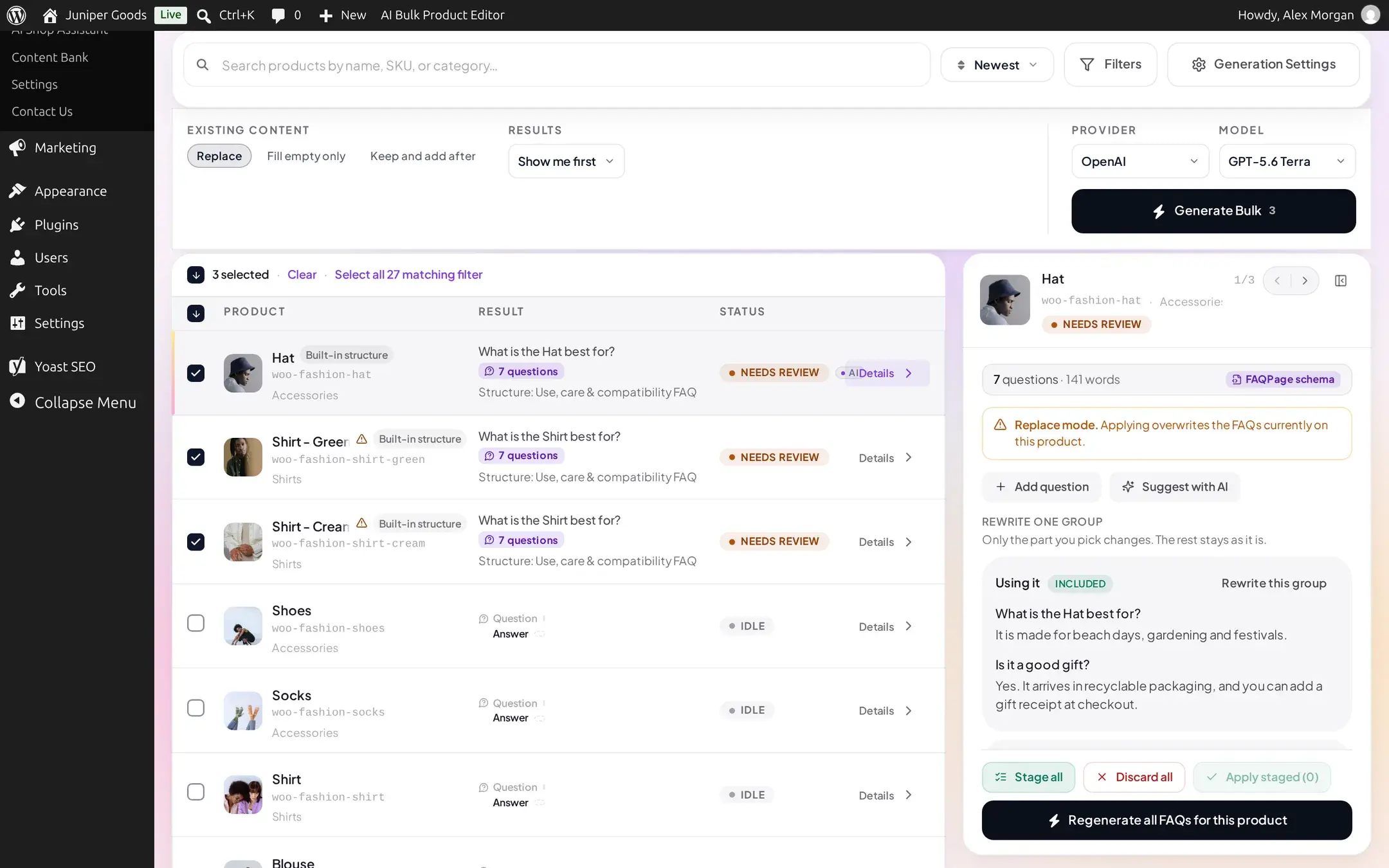Click the warning icon beside Shirt - Cream
The height and width of the screenshot is (868, 1389).
tap(361, 523)
